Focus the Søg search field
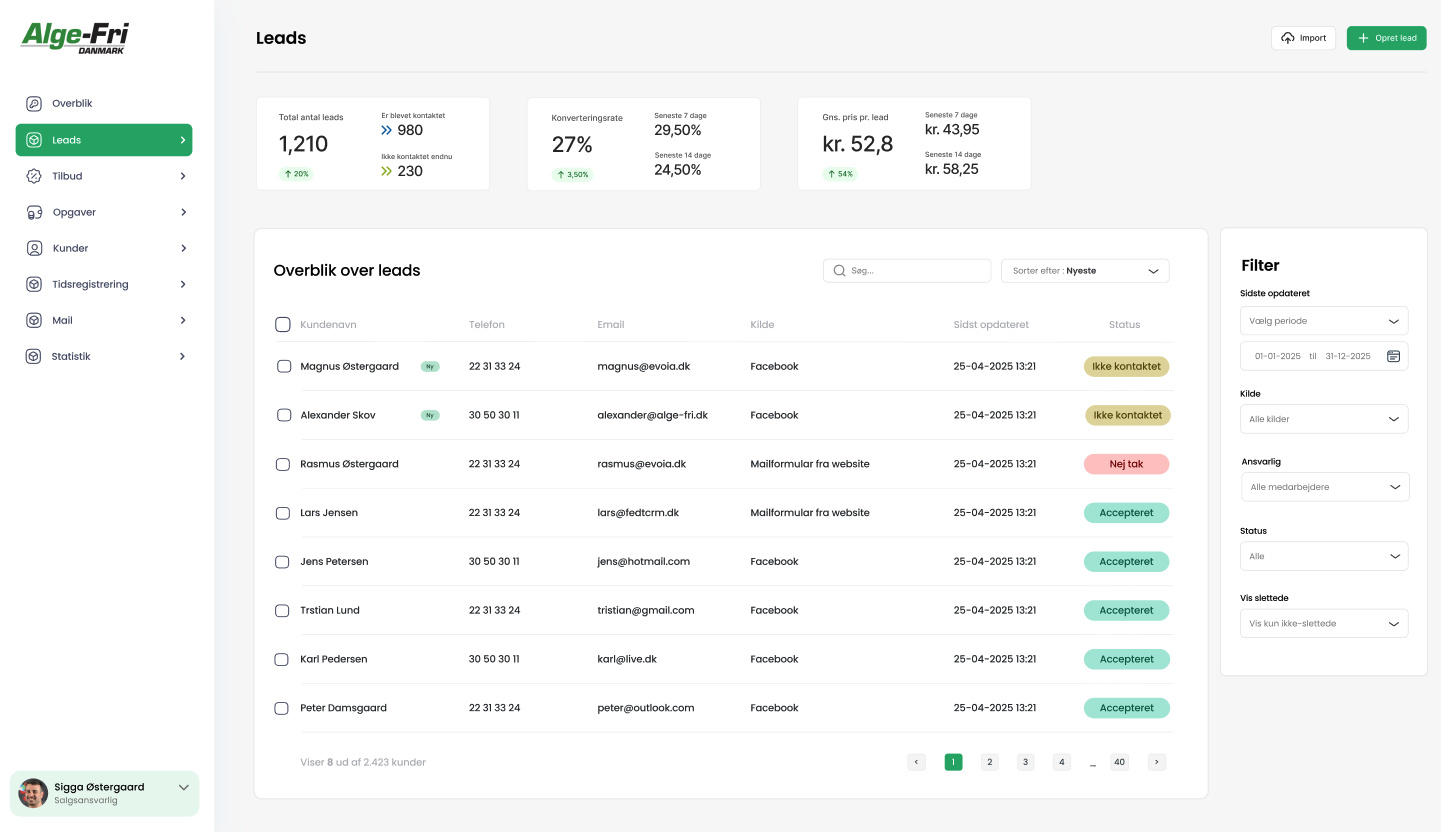 coord(907,271)
